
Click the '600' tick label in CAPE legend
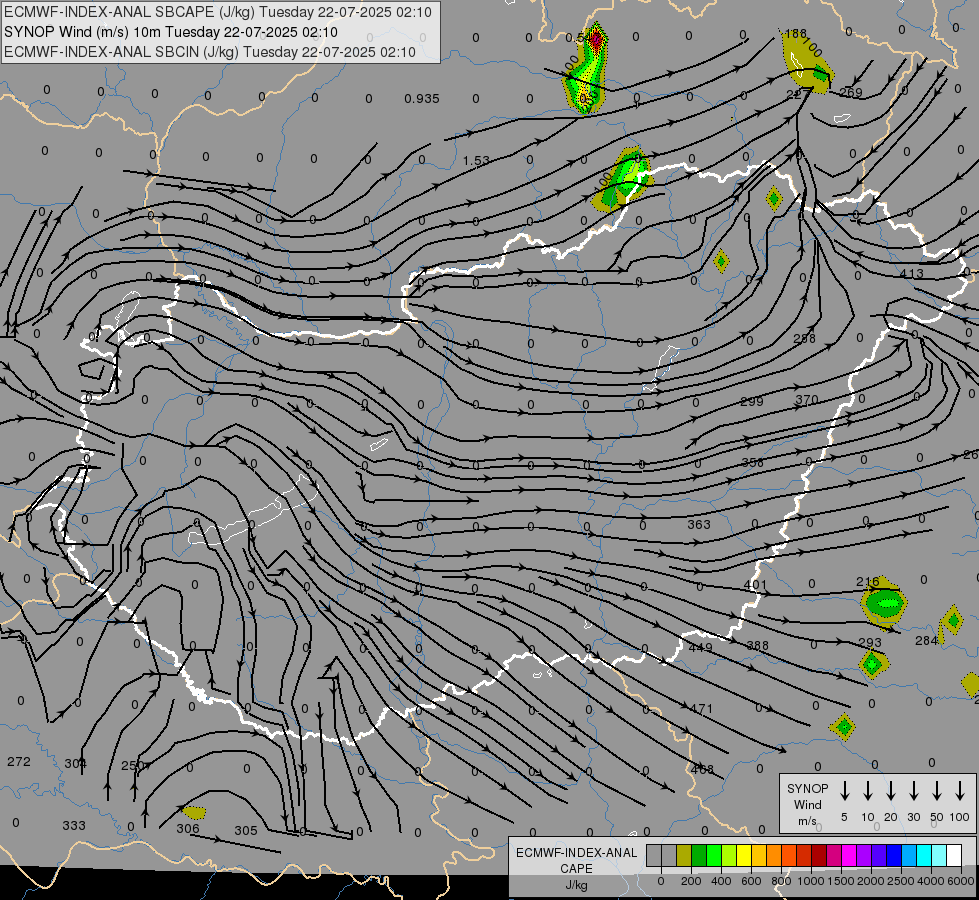[x=750, y=881]
